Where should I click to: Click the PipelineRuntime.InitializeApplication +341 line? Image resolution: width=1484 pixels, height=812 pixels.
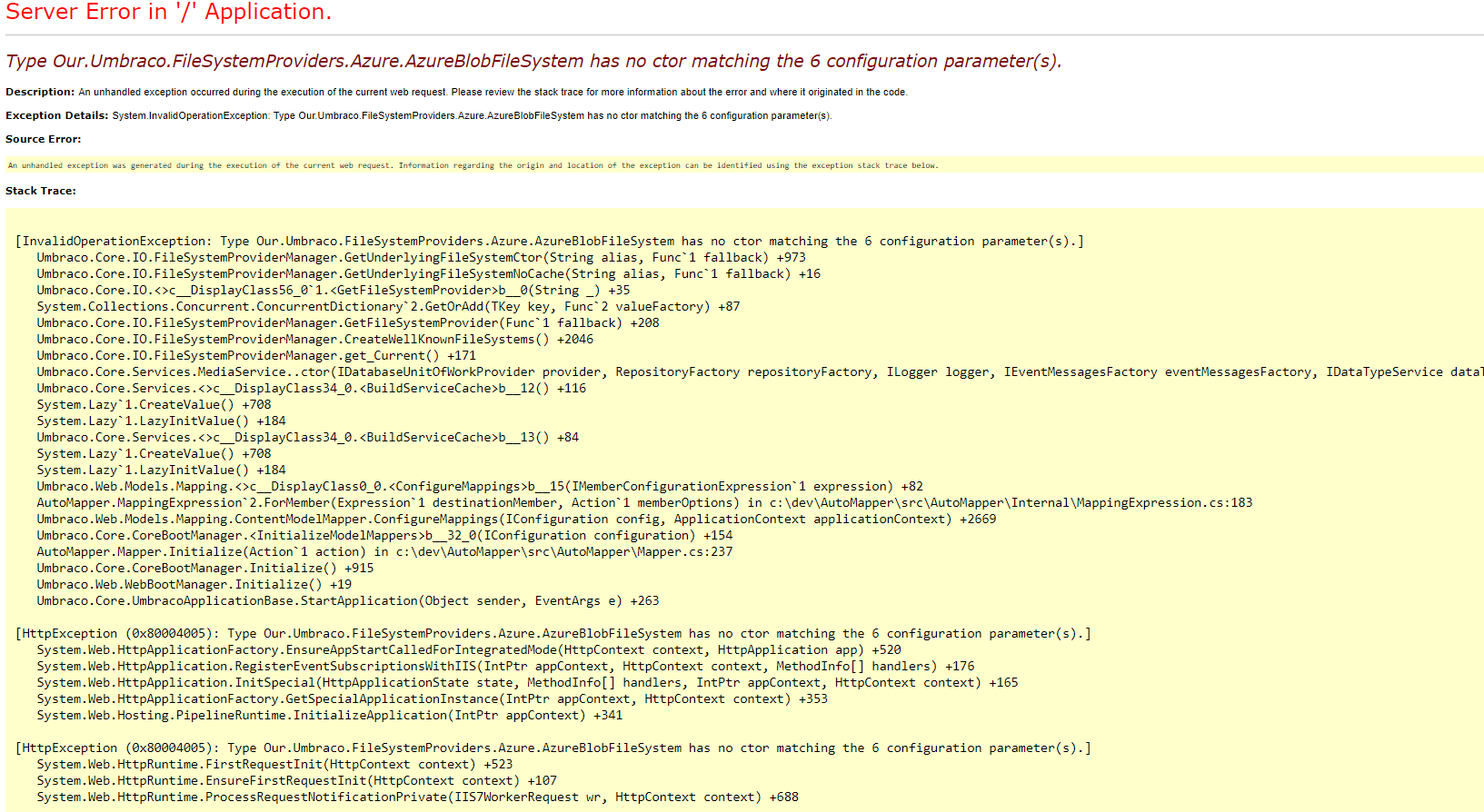[x=330, y=715]
